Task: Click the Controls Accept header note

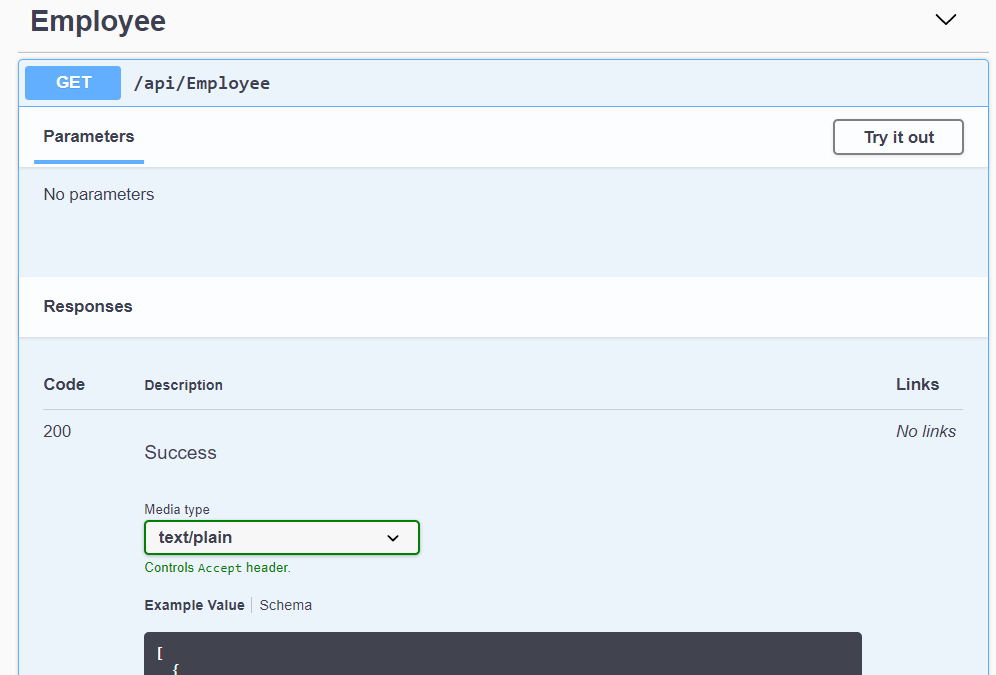Action: (x=217, y=568)
